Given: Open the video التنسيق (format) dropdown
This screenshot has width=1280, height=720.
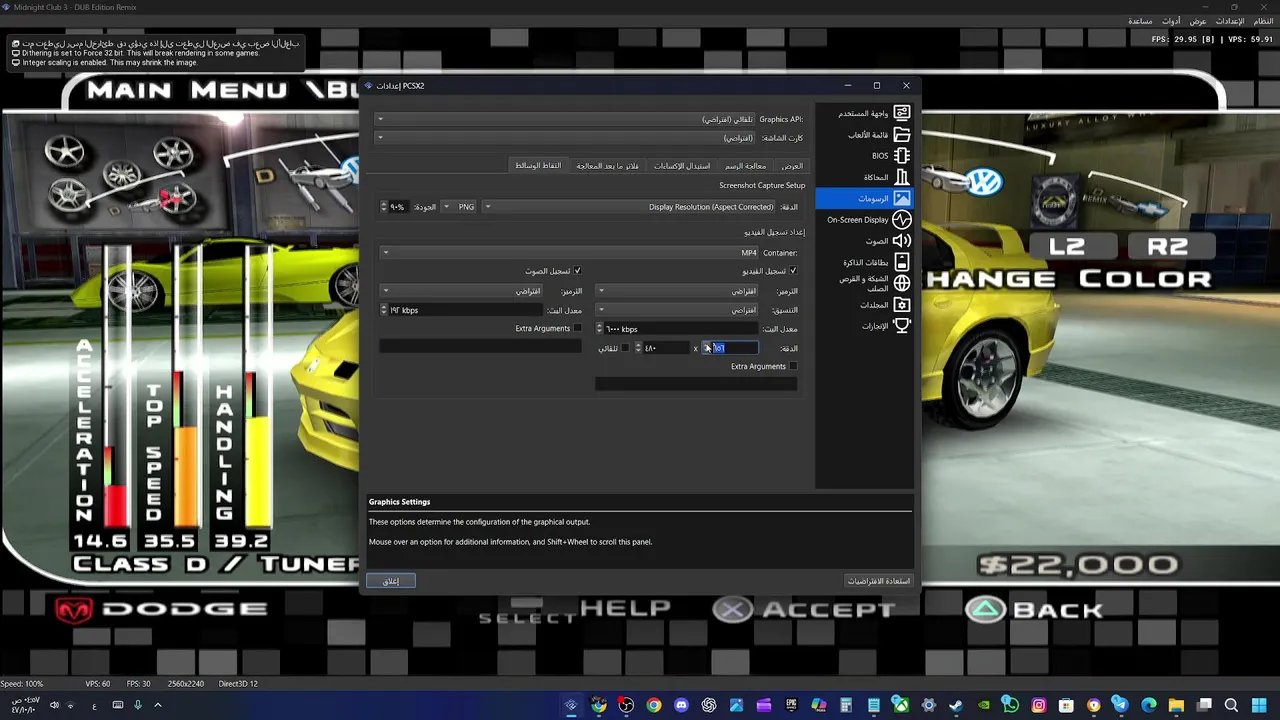Looking at the screenshot, I should [677, 310].
